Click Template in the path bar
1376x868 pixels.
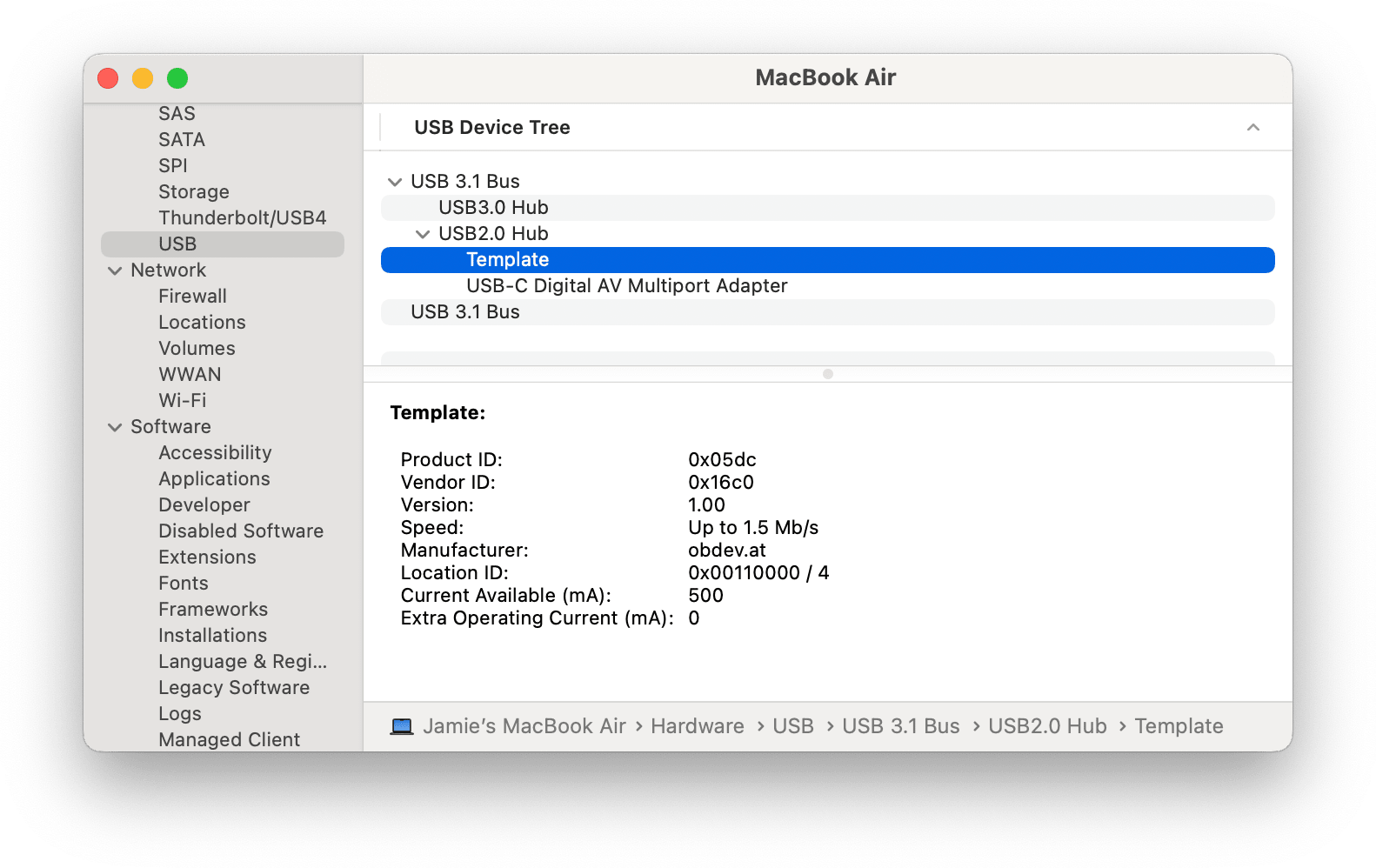pyautogui.click(x=1179, y=726)
